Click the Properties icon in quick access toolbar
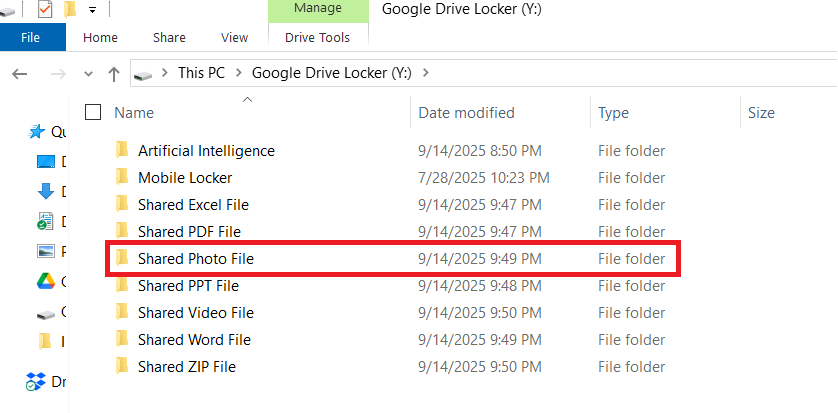This screenshot has height=413, width=838. [45, 10]
